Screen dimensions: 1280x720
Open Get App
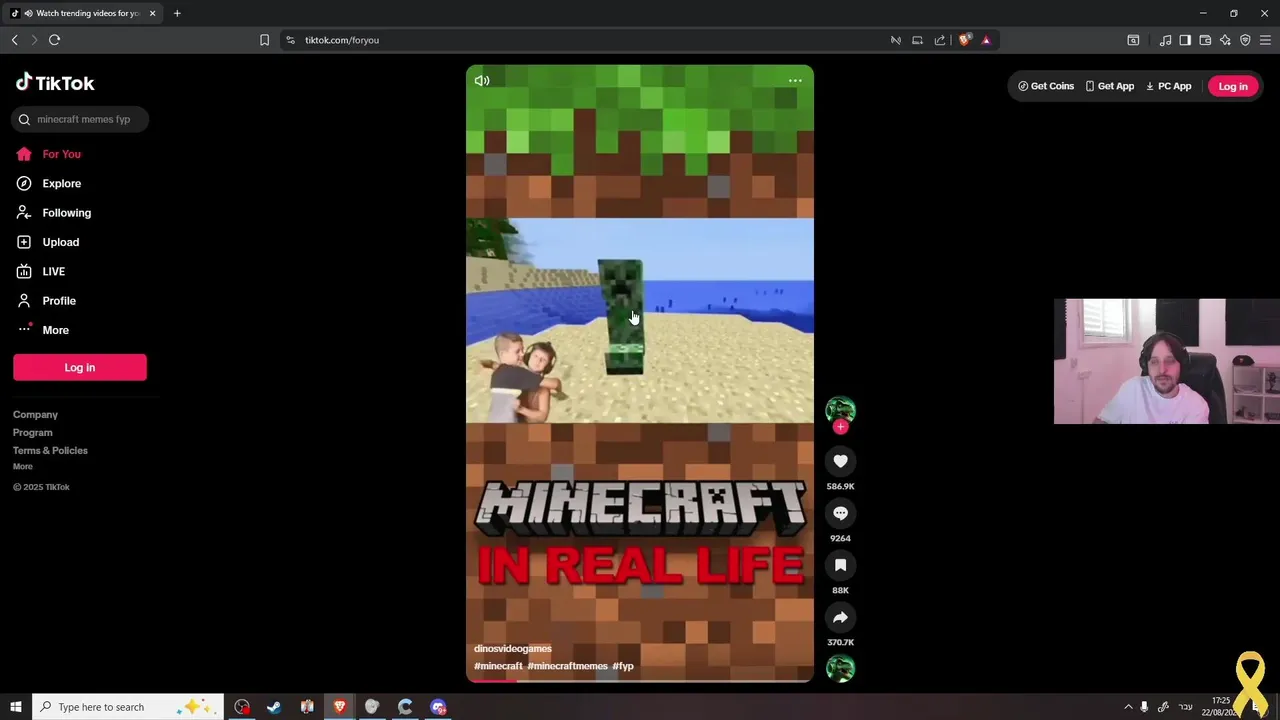[x=1110, y=86]
